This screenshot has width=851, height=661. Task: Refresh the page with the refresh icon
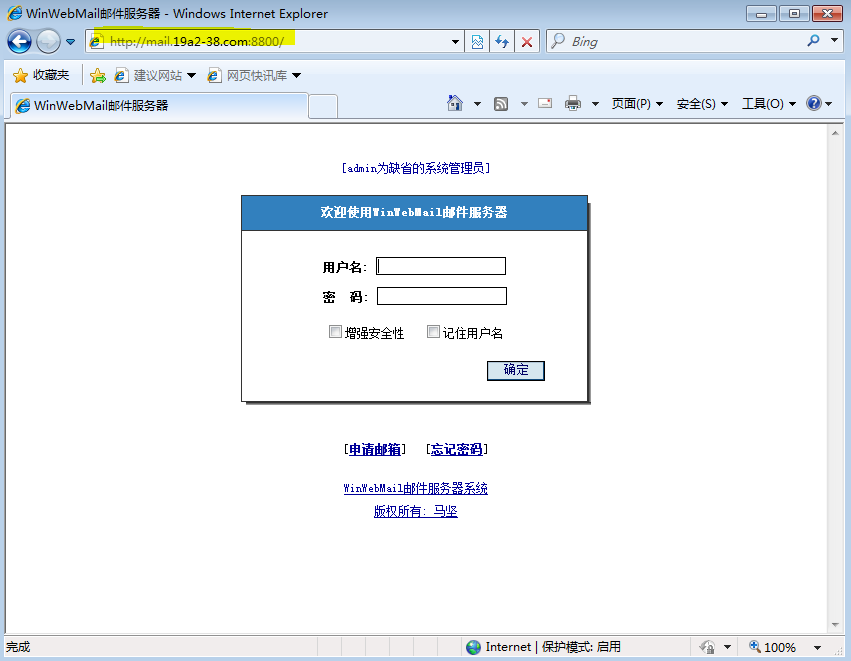coord(502,42)
